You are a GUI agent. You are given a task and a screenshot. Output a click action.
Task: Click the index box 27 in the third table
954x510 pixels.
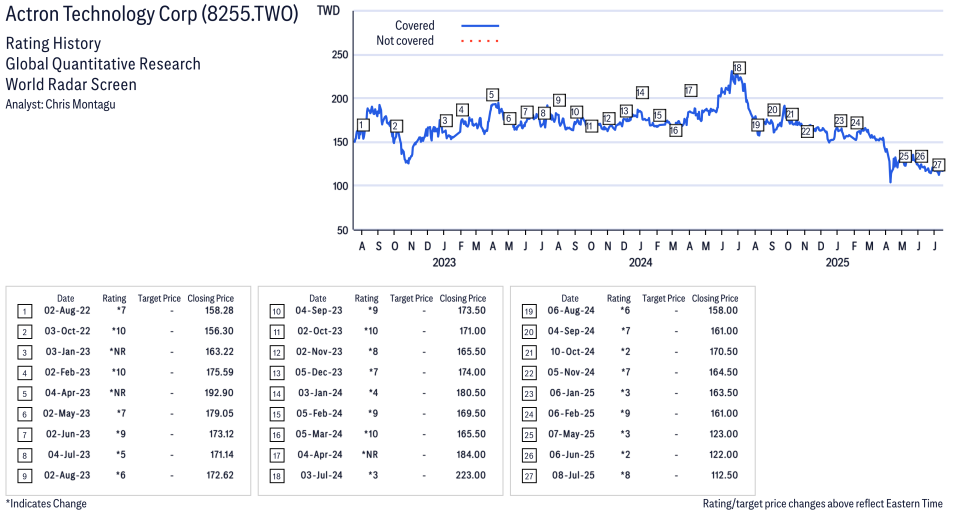click(529, 476)
